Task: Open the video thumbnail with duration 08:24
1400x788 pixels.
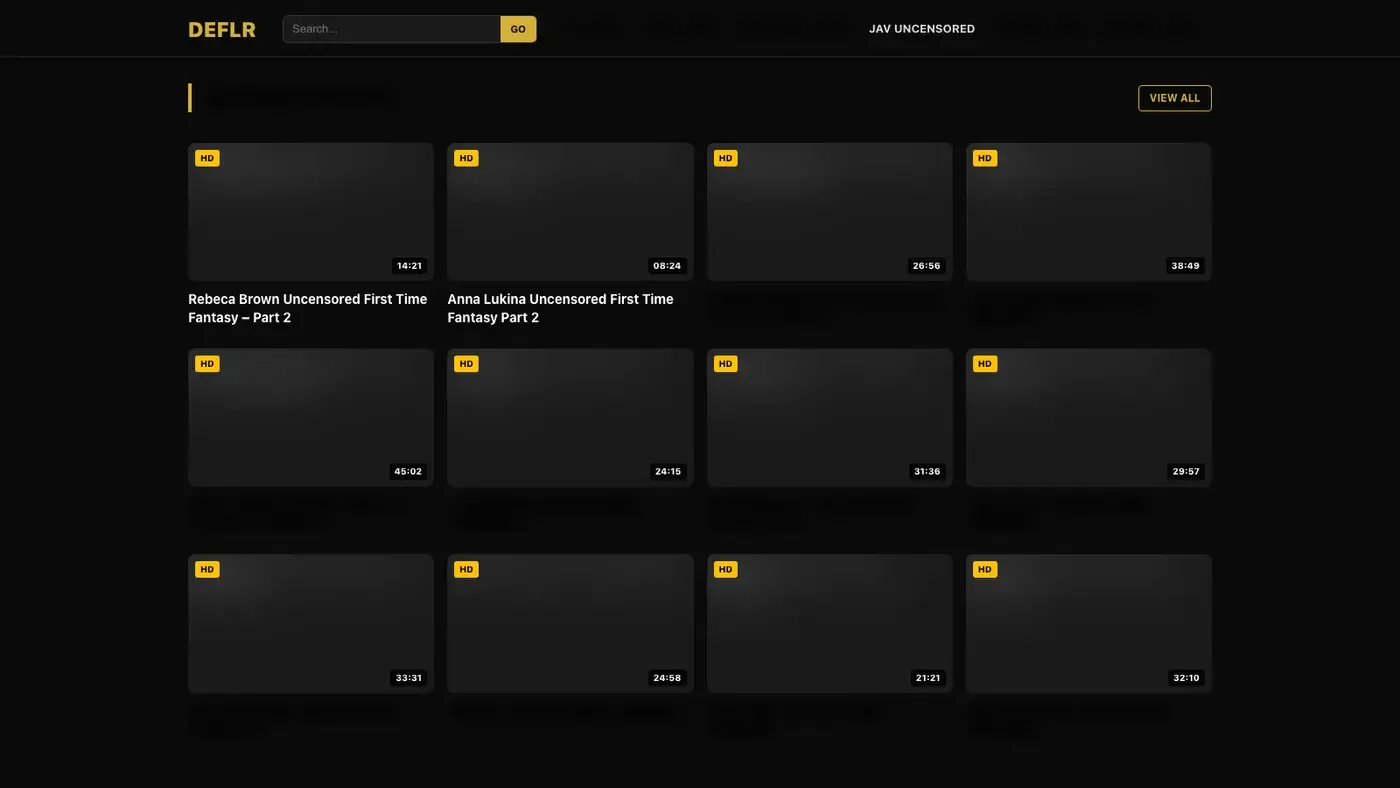Action: 570,212
